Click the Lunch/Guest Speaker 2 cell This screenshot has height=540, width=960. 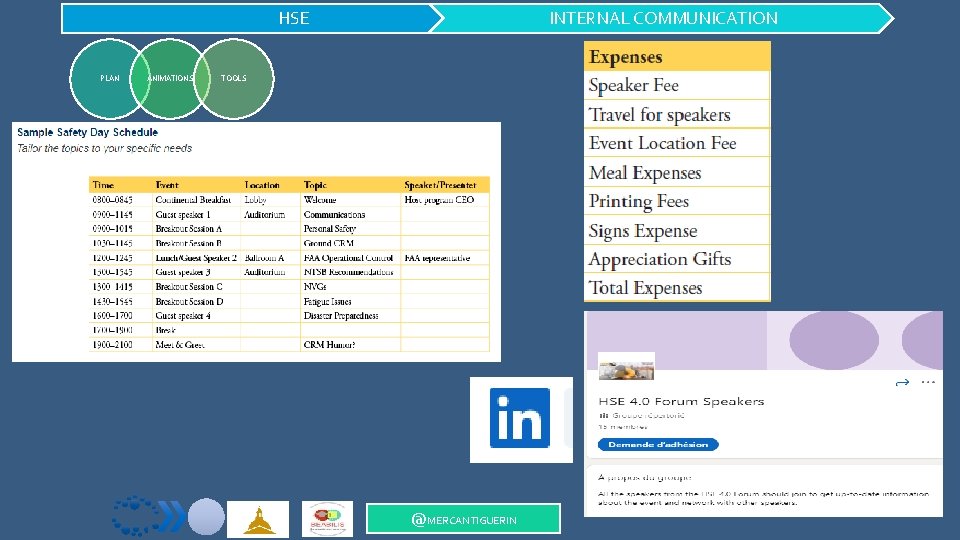(x=196, y=258)
